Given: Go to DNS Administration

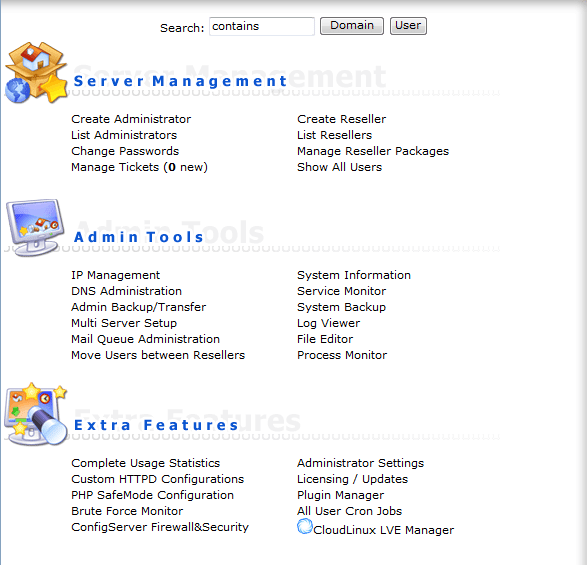Looking at the screenshot, I should [127, 291].
